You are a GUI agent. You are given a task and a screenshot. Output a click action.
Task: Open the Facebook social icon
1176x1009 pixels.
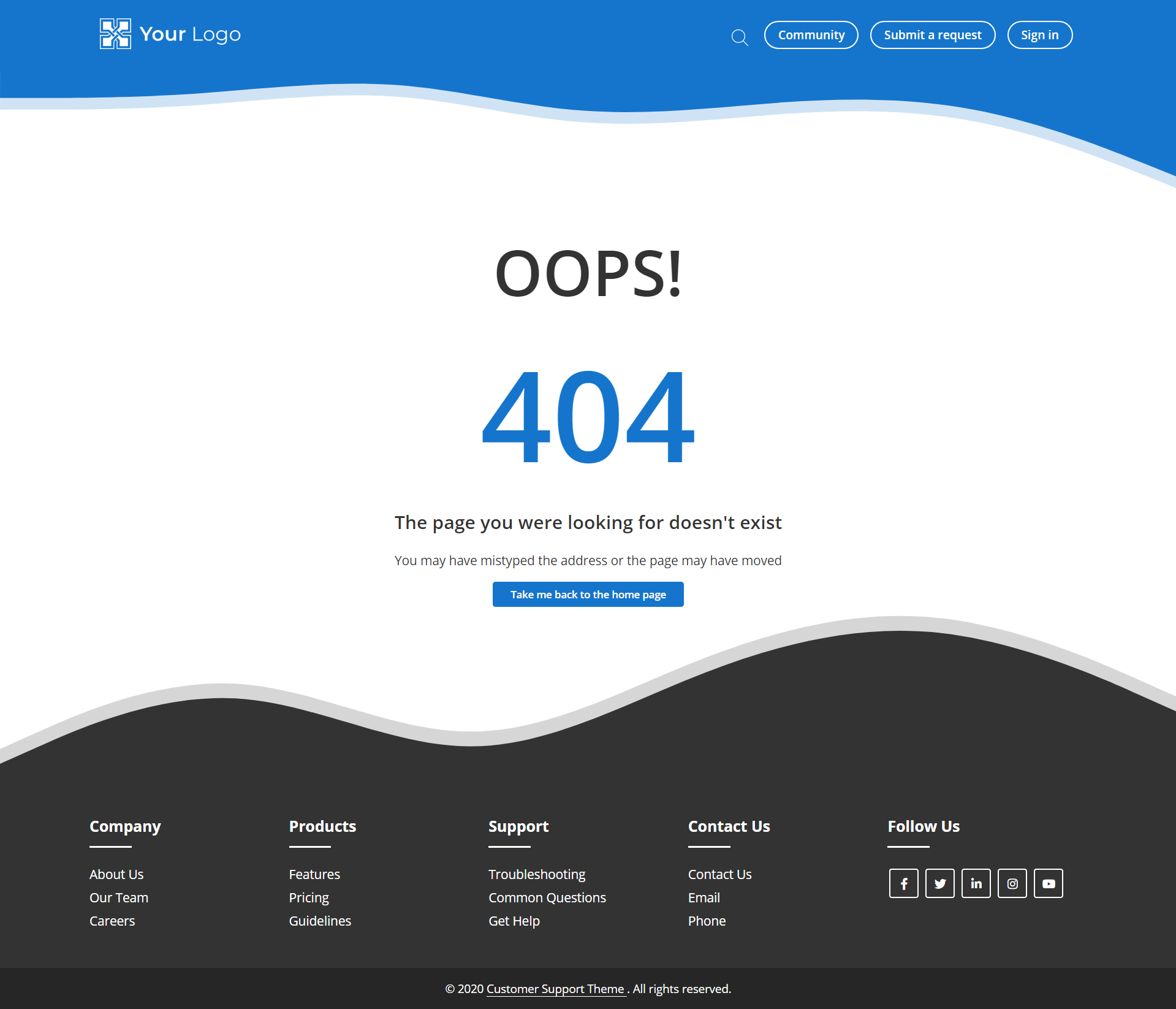point(903,883)
